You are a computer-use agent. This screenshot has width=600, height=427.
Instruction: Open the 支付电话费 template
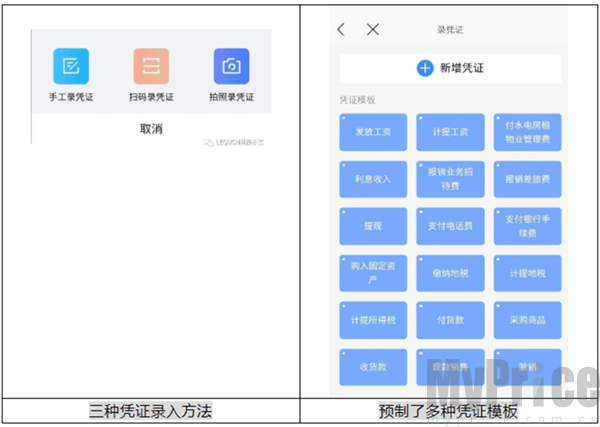point(450,226)
